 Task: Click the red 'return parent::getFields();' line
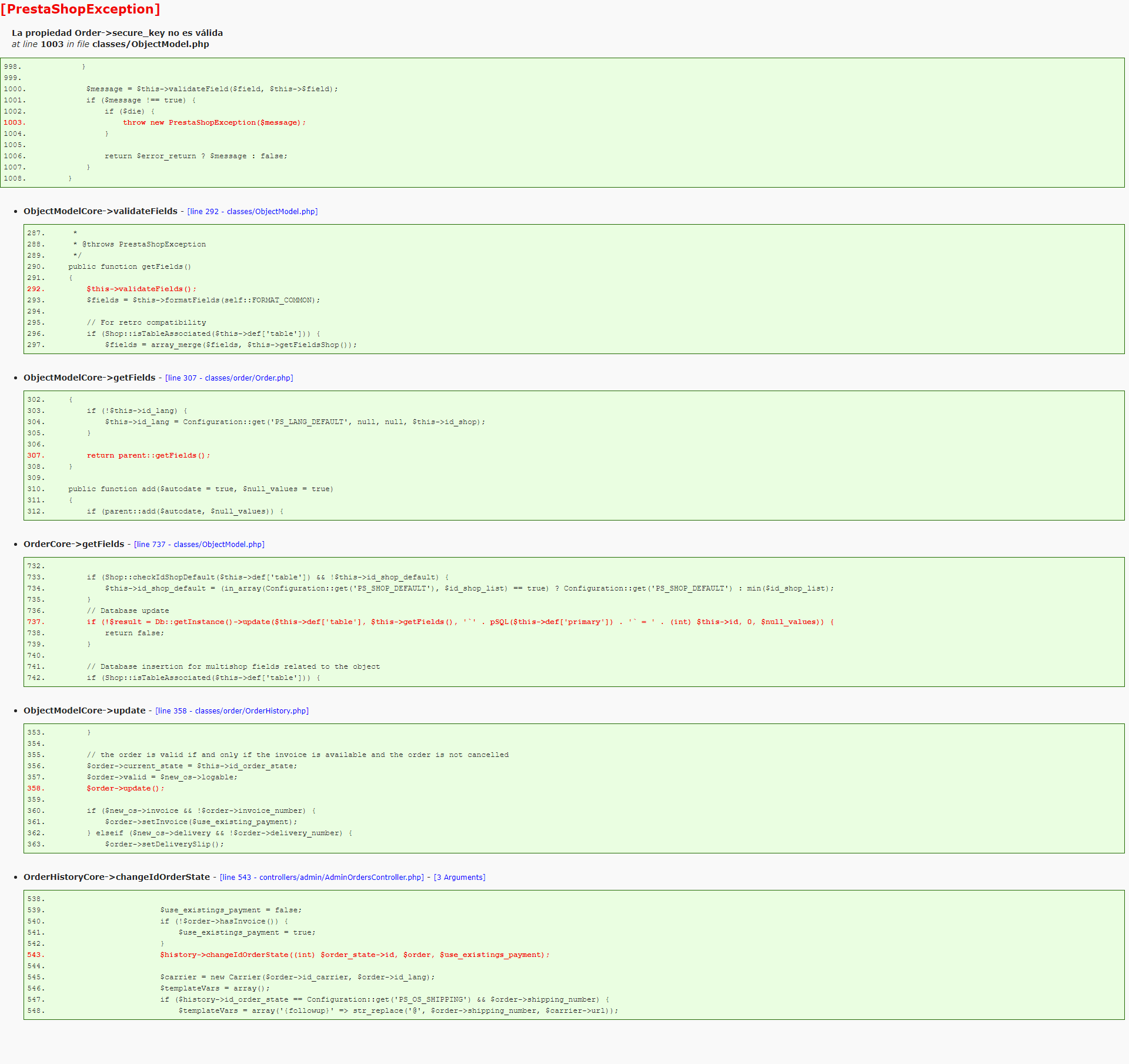pos(148,456)
